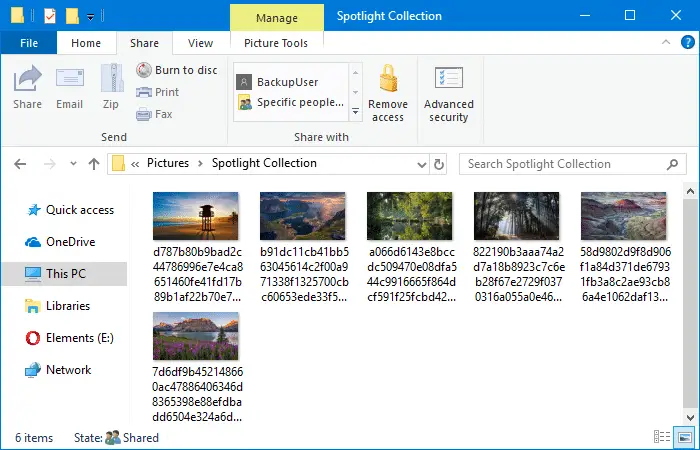Move Share with list down one row
The width and height of the screenshot is (700, 450).
click(x=355, y=92)
